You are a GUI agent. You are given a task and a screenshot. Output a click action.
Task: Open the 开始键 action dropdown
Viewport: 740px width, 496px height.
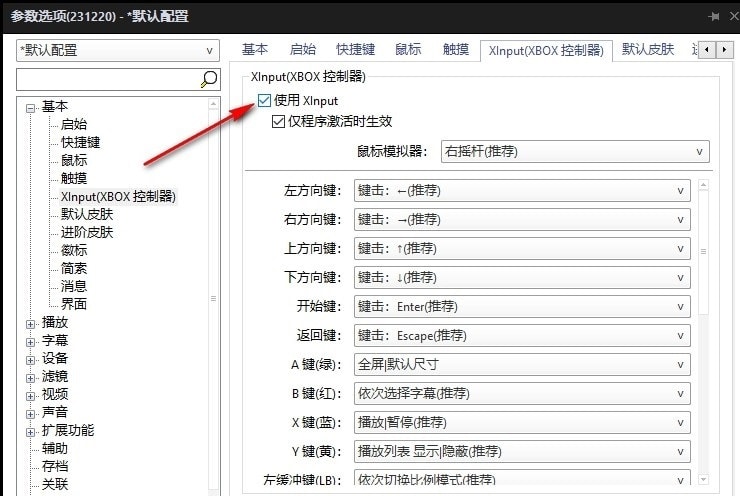(x=522, y=307)
